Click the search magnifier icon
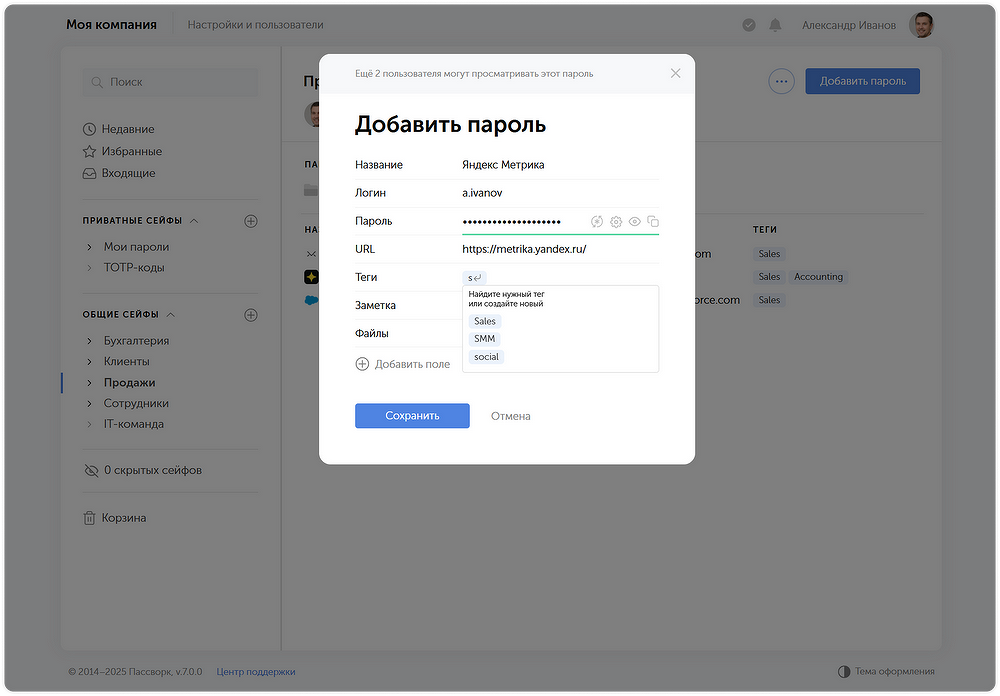The width and height of the screenshot is (1000, 696). [97, 82]
